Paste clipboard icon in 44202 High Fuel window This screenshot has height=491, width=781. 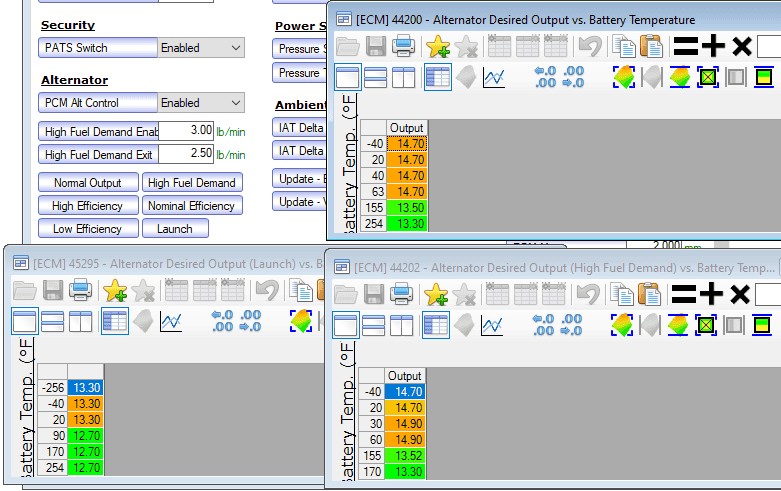(650, 294)
